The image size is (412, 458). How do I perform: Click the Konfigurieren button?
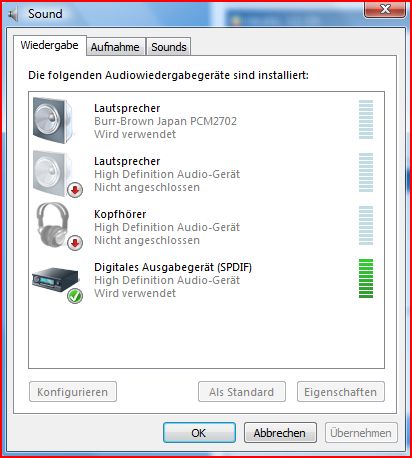[73, 392]
